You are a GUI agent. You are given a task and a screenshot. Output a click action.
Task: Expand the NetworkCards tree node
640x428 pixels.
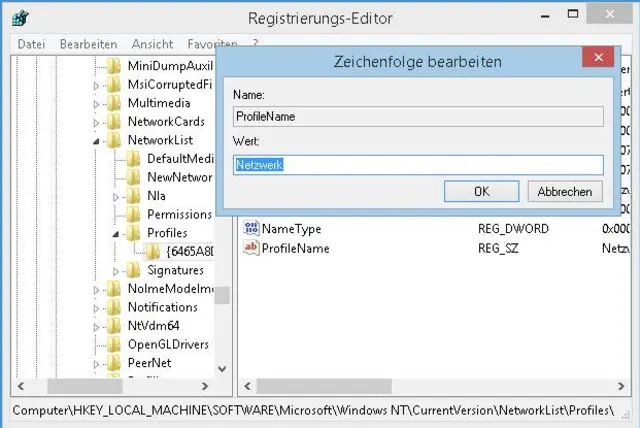point(96,123)
